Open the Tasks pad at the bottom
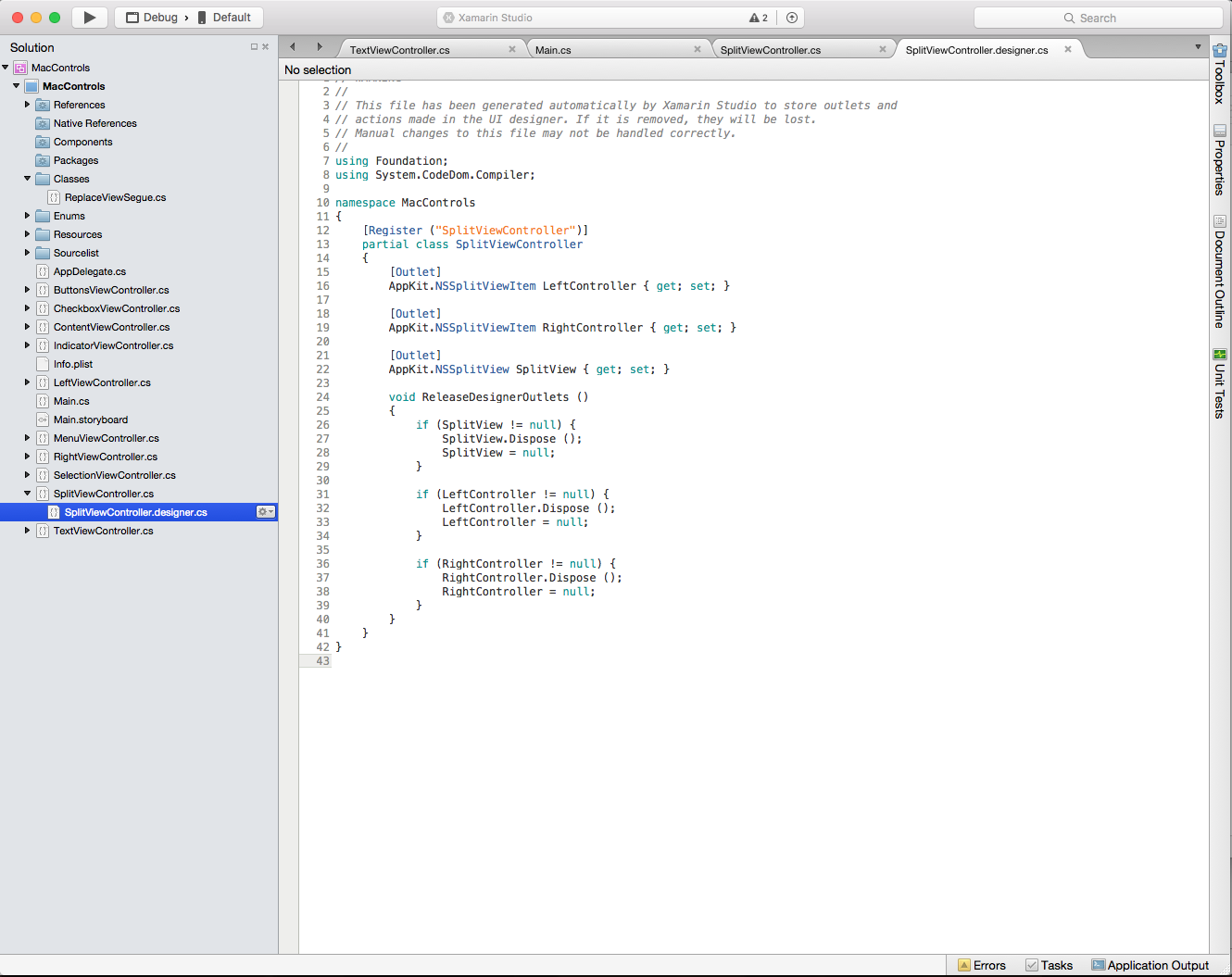The width and height of the screenshot is (1232, 977). coord(1050,965)
